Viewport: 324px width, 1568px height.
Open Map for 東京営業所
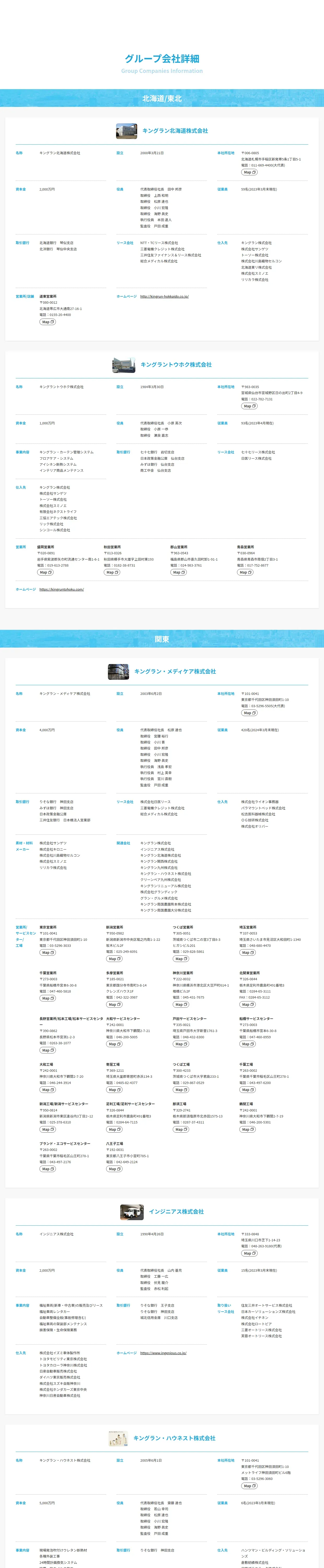pos(48,953)
